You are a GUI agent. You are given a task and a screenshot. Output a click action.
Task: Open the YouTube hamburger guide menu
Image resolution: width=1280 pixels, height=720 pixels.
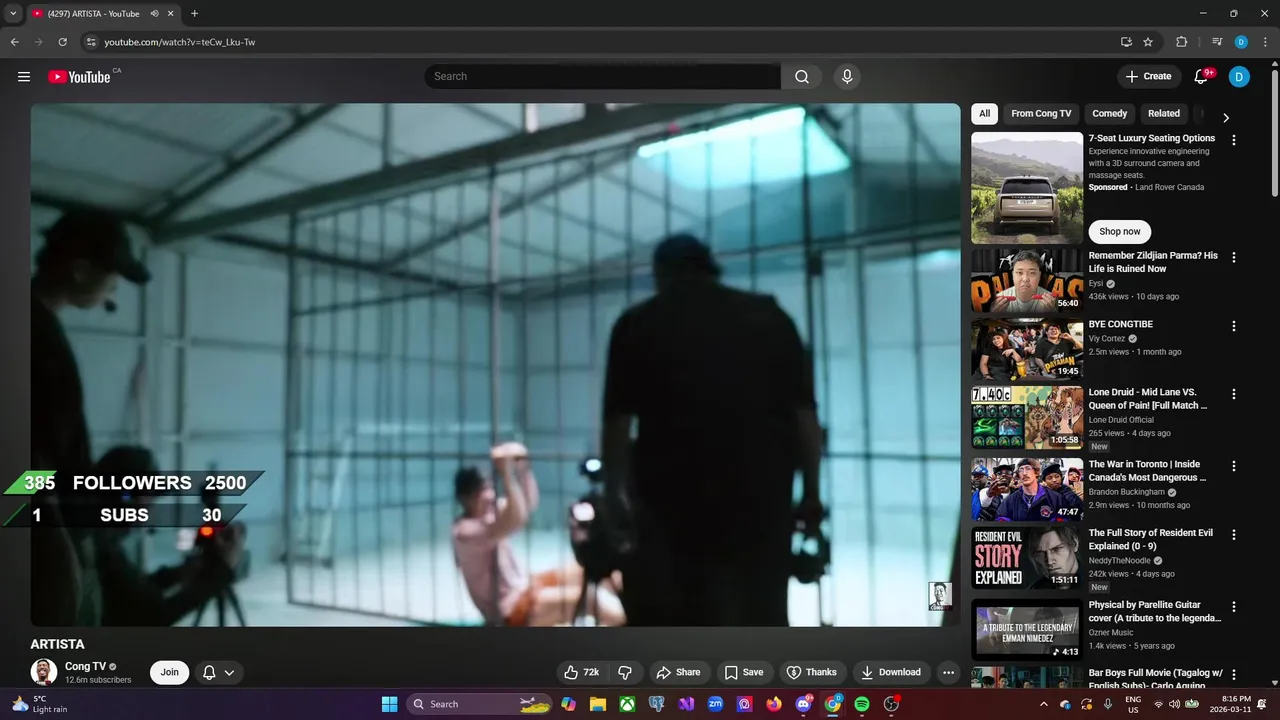tap(24, 76)
